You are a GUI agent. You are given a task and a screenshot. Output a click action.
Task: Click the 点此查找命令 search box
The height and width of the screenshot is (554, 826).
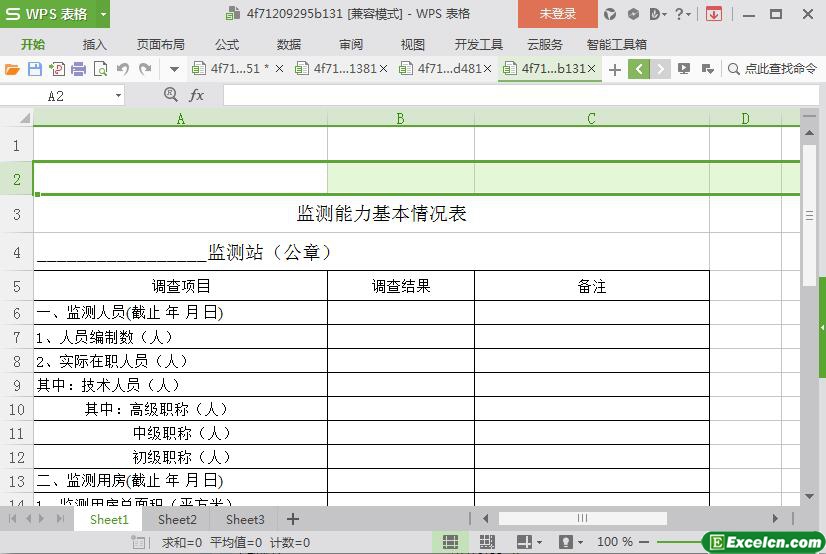(x=772, y=68)
